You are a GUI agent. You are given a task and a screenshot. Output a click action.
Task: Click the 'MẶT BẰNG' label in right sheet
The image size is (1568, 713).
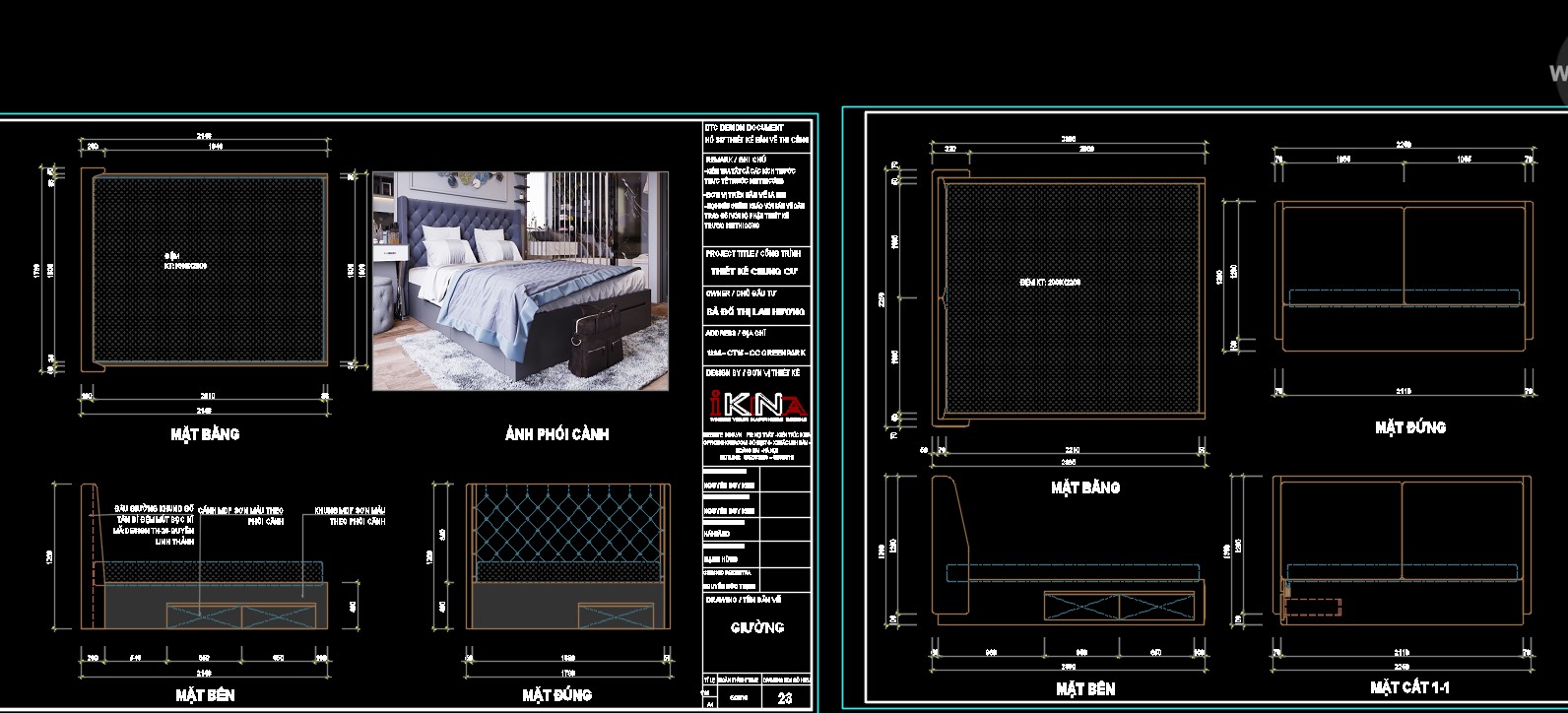pyautogui.click(x=1085, y=487)
